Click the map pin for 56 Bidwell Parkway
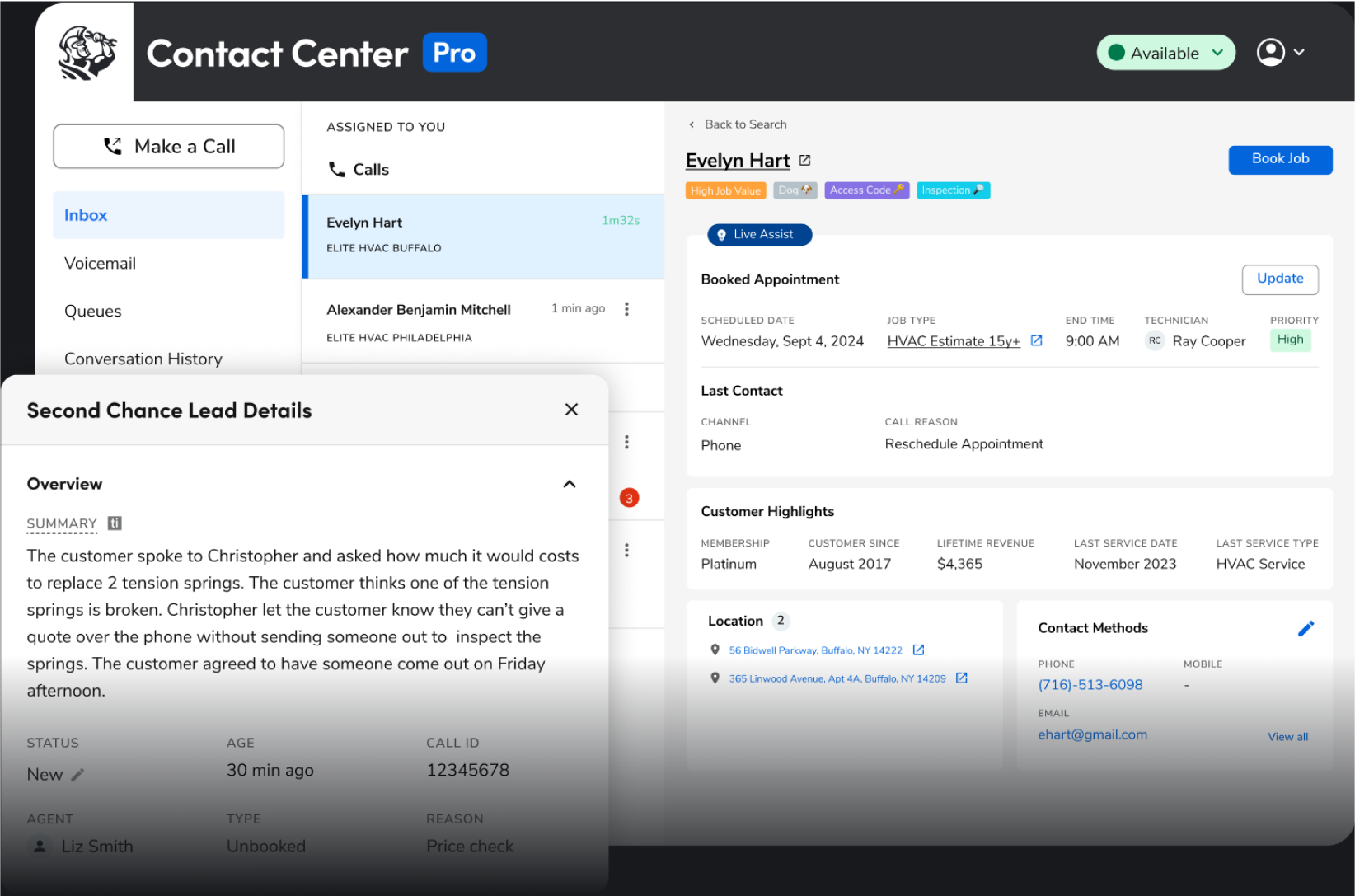 715,650
